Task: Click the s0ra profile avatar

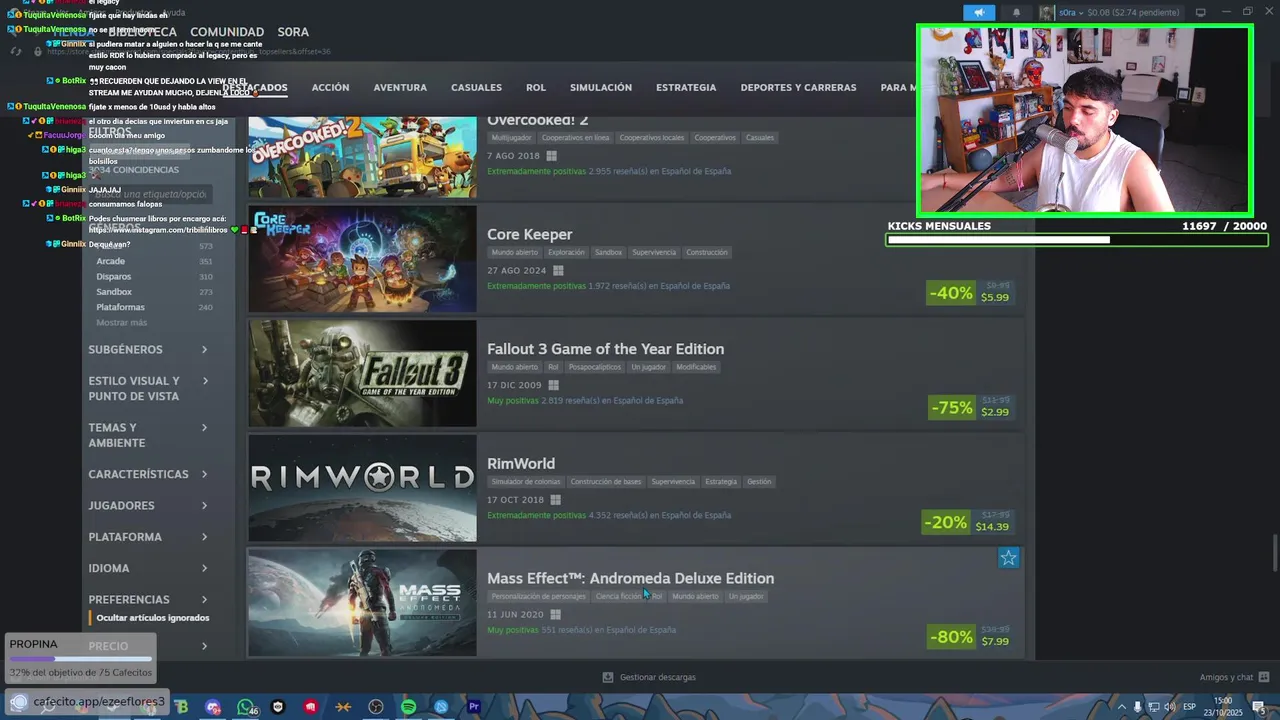Action: (x=1047, y=12)
